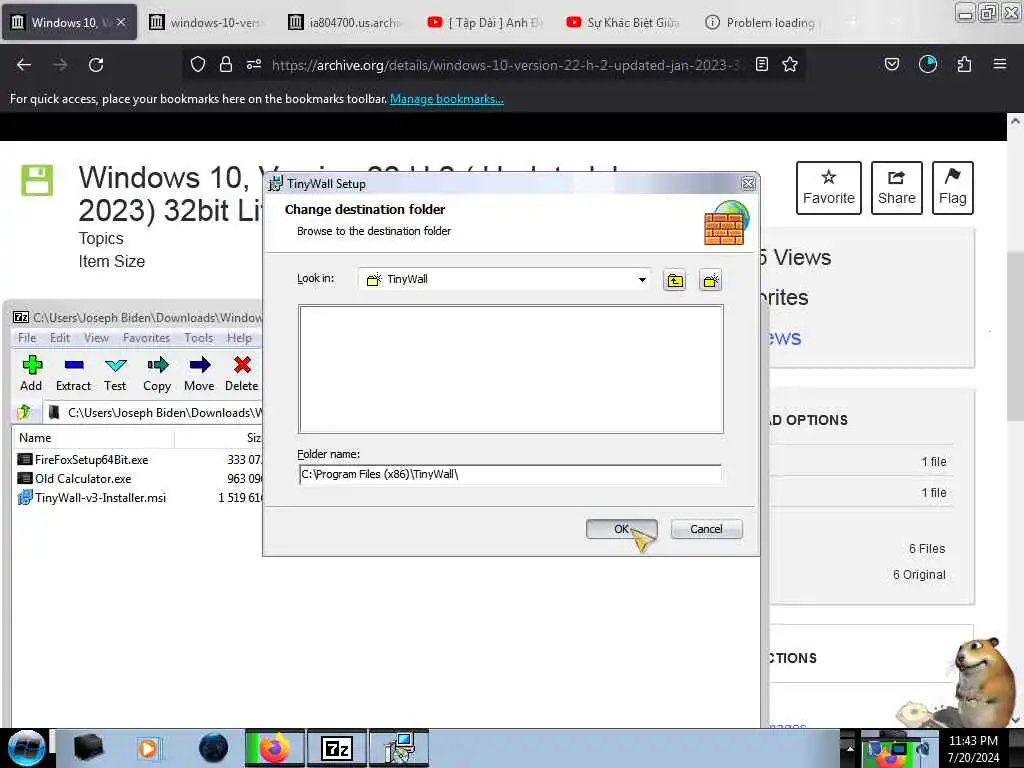Screen dimensions: 1024x768
Task: Click Flag button on archive.org page
Action: point(953,188)
